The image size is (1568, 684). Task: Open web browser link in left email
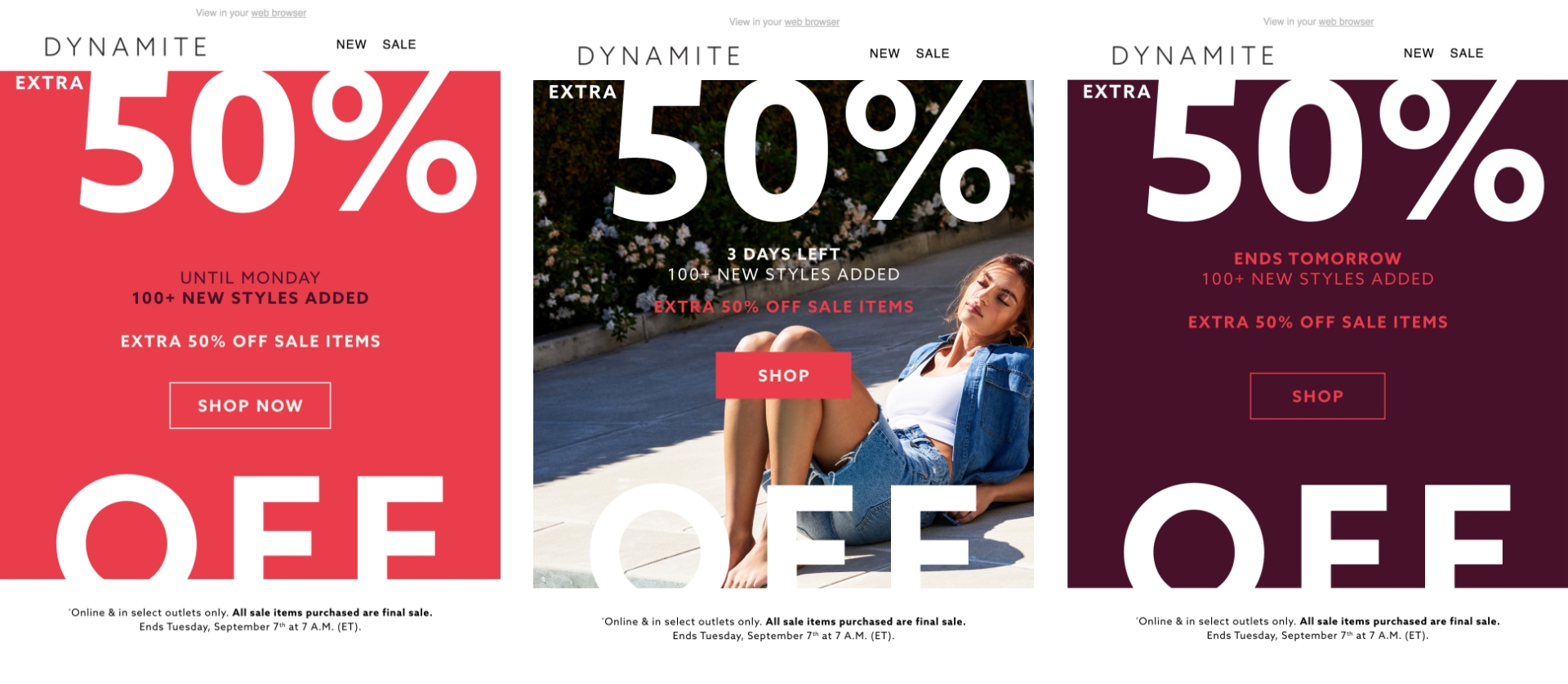point(278,13)
